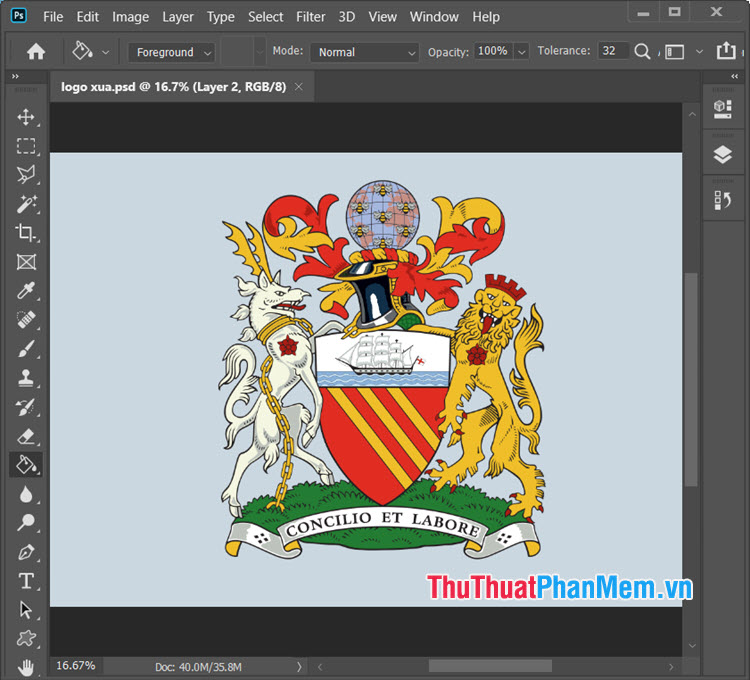Open the Opacity slider dropdown arrow
The width and height of the screenshot is (750, 680).
pos(521,52)
